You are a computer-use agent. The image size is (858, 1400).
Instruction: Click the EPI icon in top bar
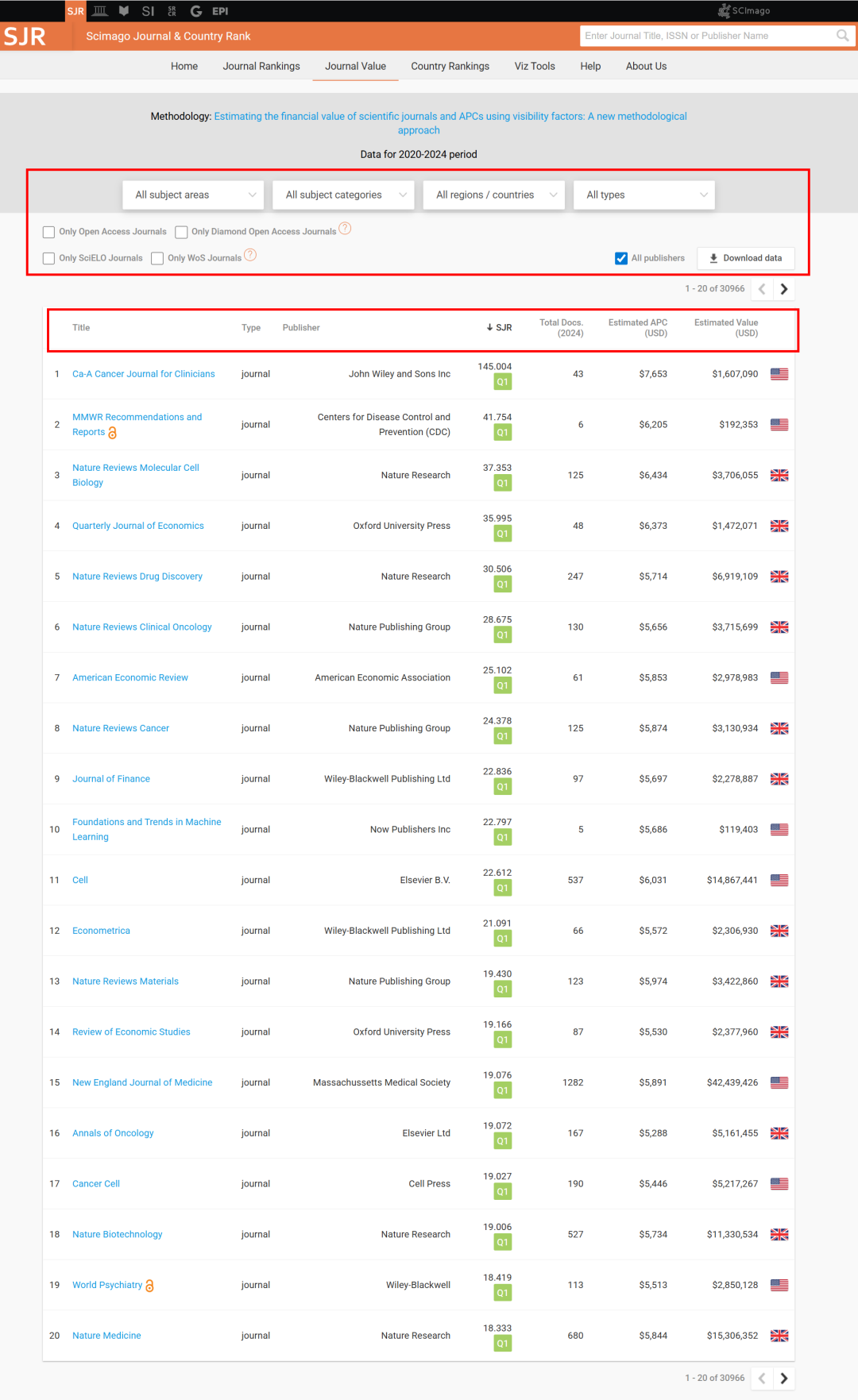(x=220, y=11)
